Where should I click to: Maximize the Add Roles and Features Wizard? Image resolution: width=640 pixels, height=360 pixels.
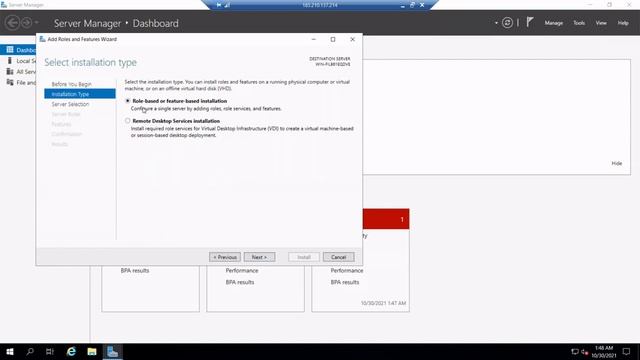(x=333, y=39)
